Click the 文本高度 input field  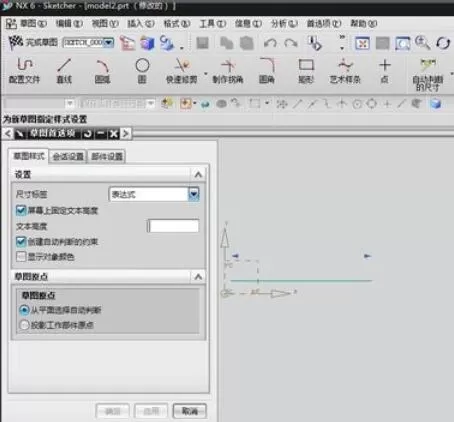pos(173,226)
